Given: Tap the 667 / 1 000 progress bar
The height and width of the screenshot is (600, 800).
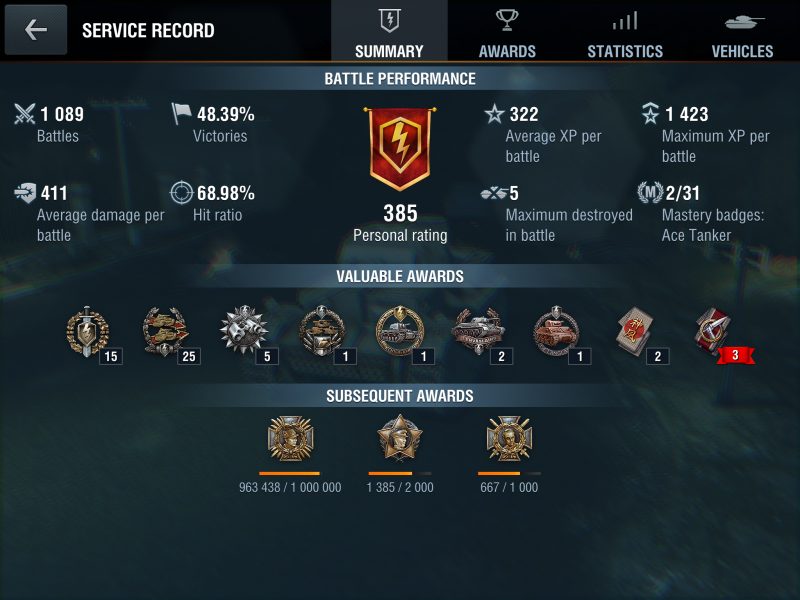Looking at the screenshot, I should pos(509,473).
